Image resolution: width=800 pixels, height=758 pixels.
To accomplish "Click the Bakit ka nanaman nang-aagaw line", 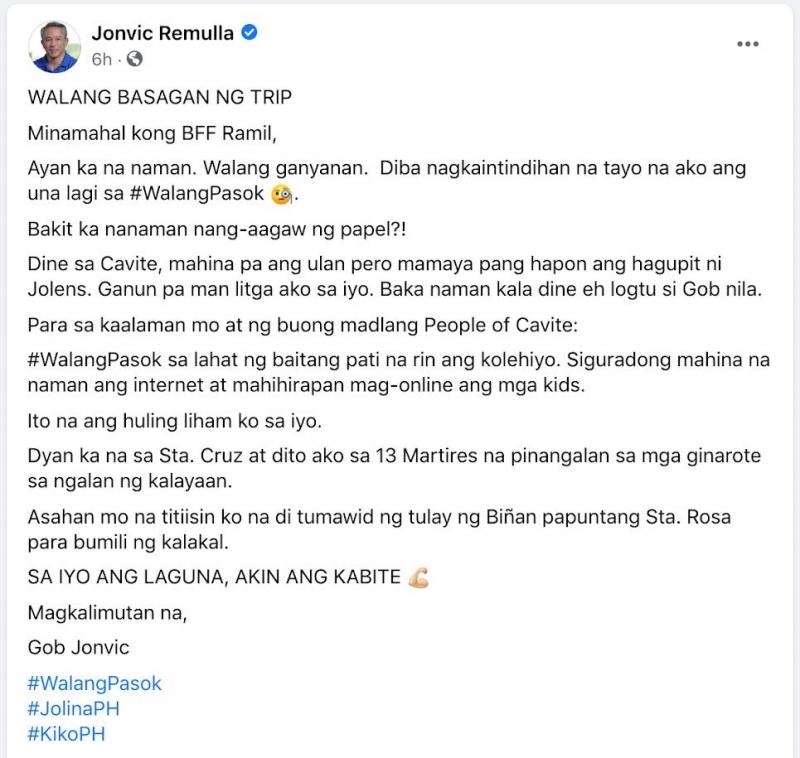I will click(217, 230).
